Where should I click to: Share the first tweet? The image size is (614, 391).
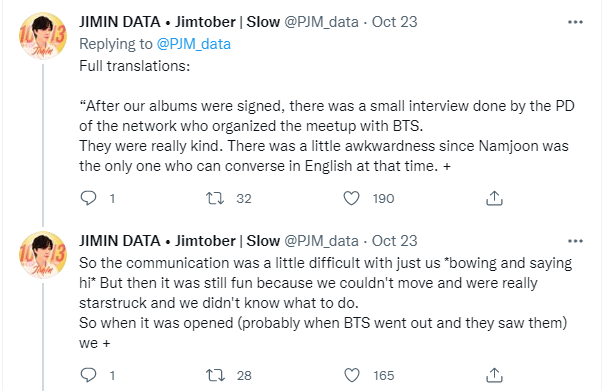[494, 198]
